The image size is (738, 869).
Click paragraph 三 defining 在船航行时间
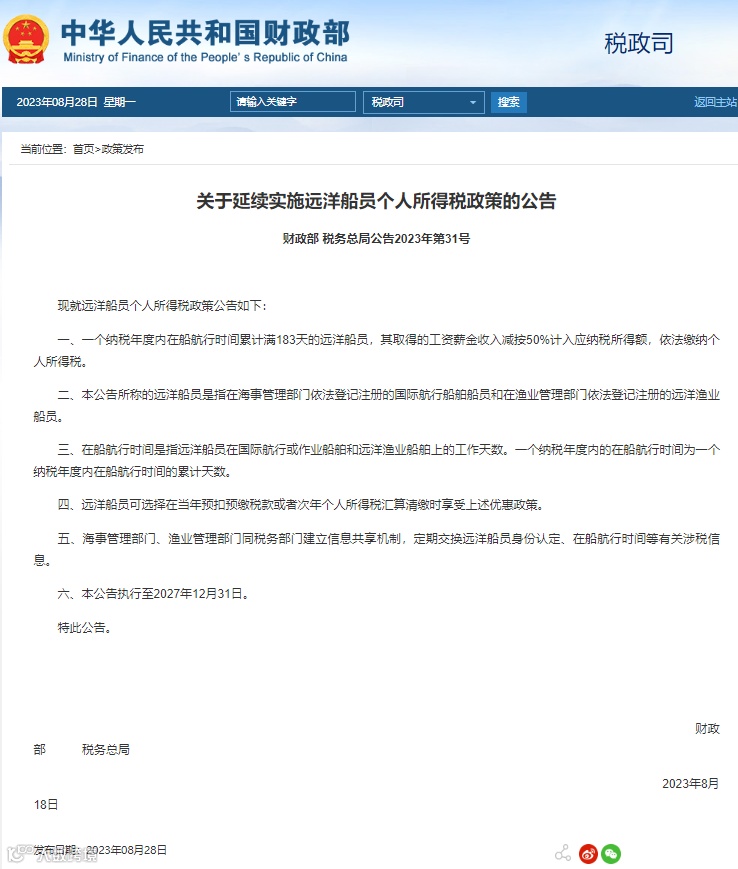(377, 461)
